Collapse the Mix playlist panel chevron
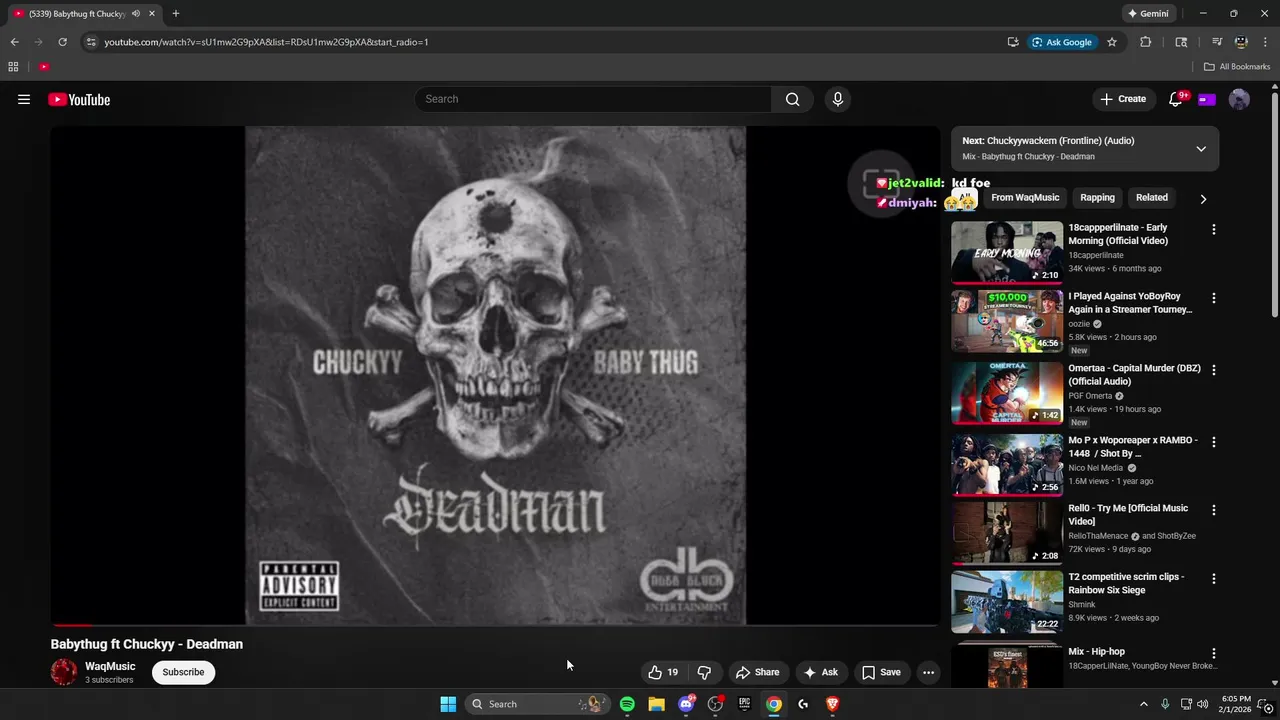The width and height of the screenshot is (1280, 720). [x=1201, y=149]
